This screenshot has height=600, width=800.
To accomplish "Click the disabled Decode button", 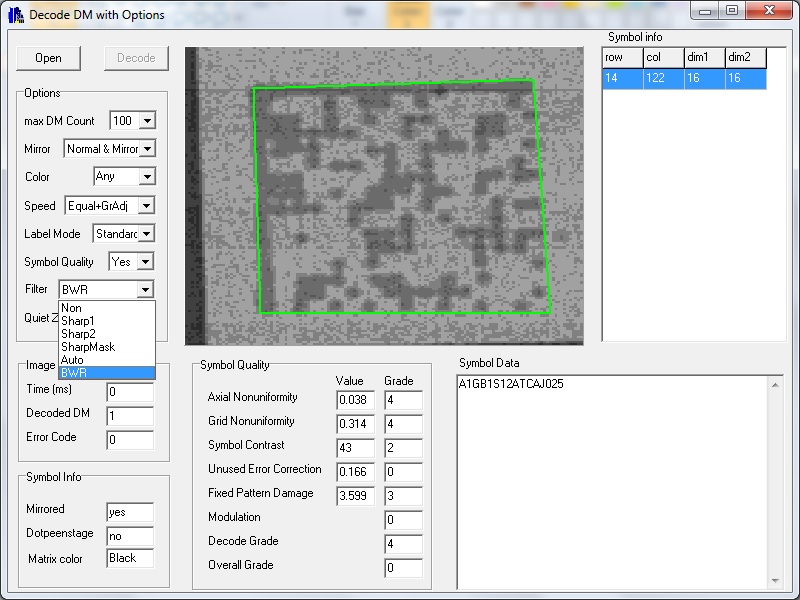I will pos(136,58).
